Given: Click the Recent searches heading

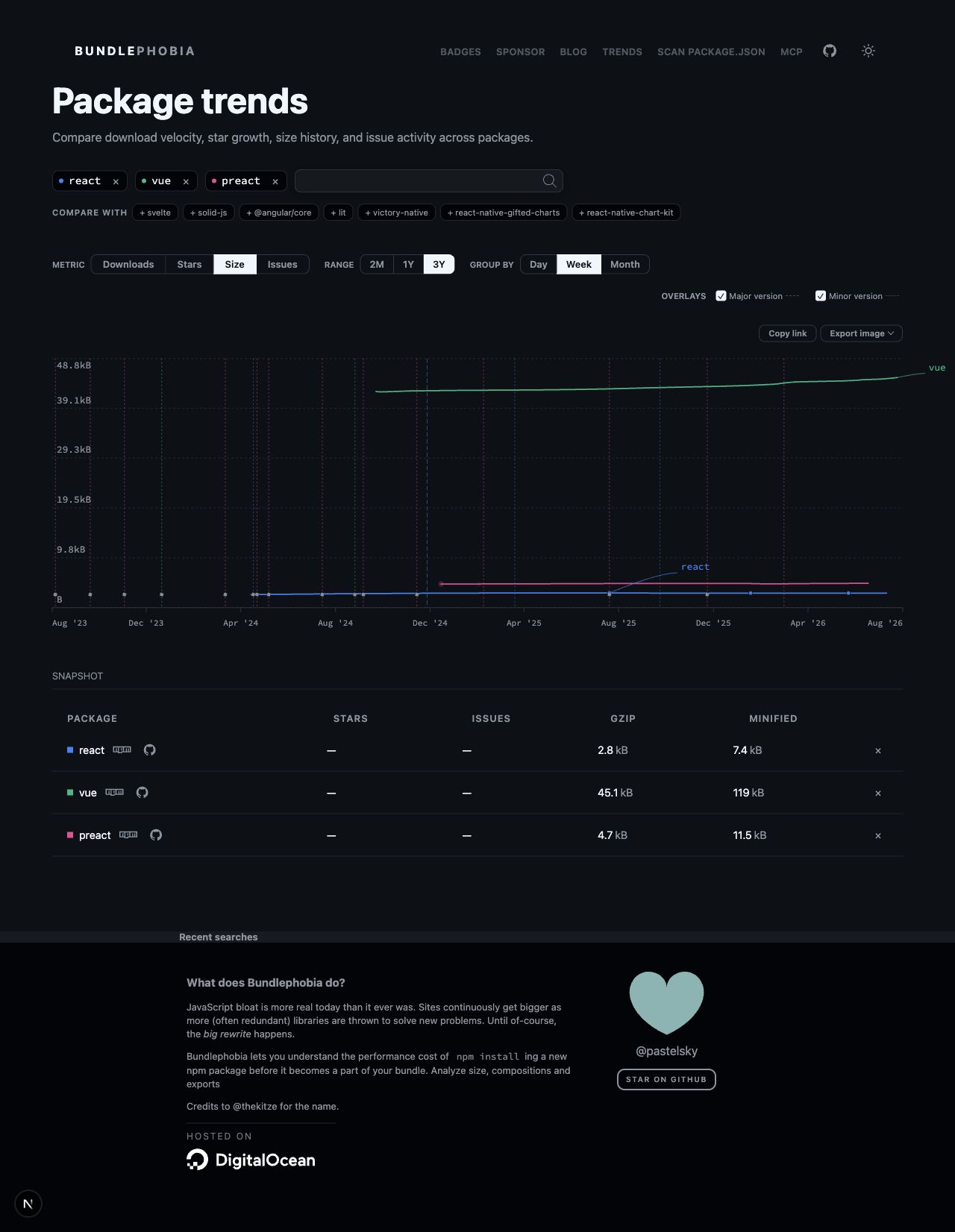Looking at the screenshot, I should [x=219, y=937].
